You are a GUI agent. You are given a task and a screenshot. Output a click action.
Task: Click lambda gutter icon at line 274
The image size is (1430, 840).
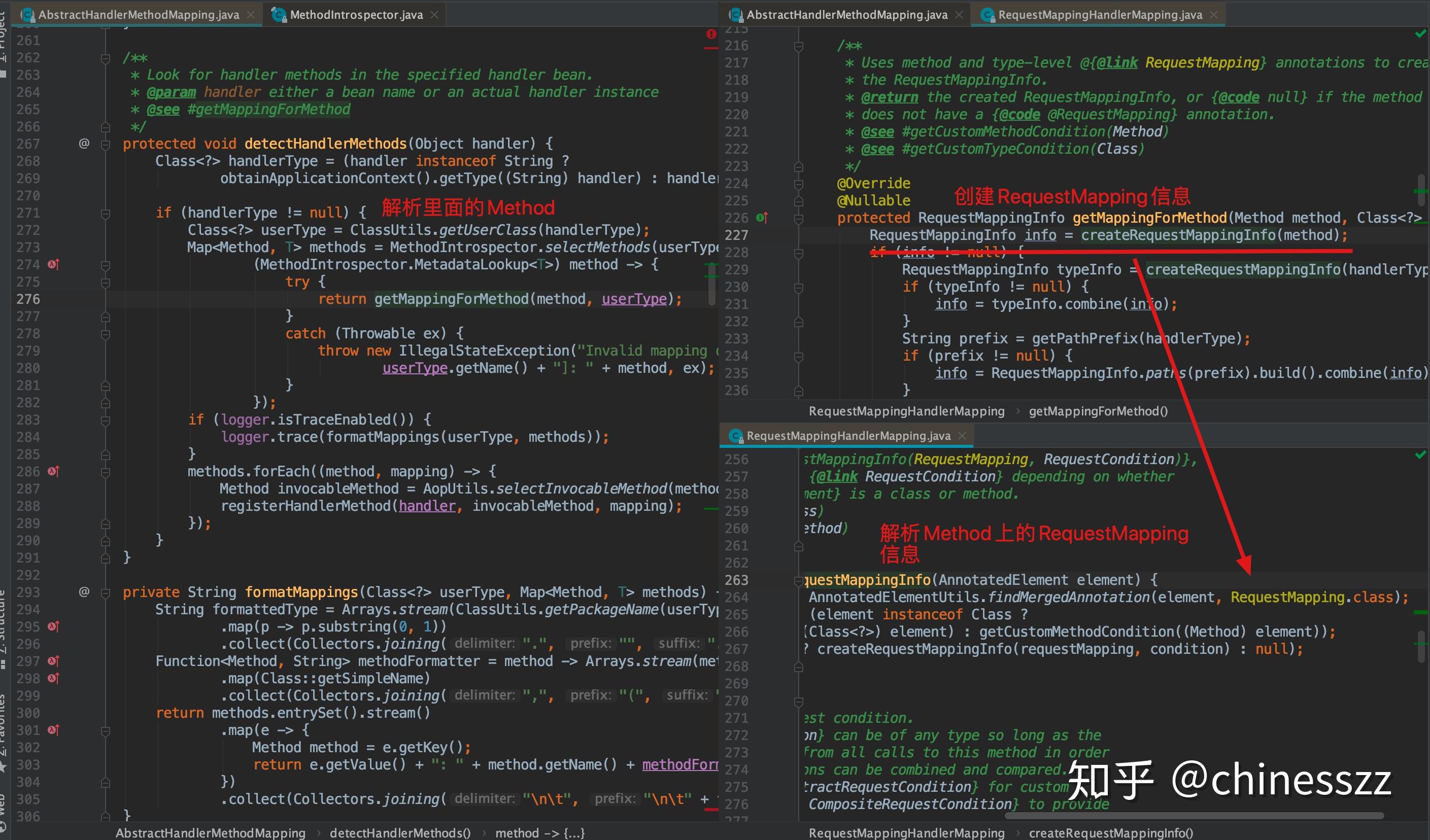click(53, 264)
